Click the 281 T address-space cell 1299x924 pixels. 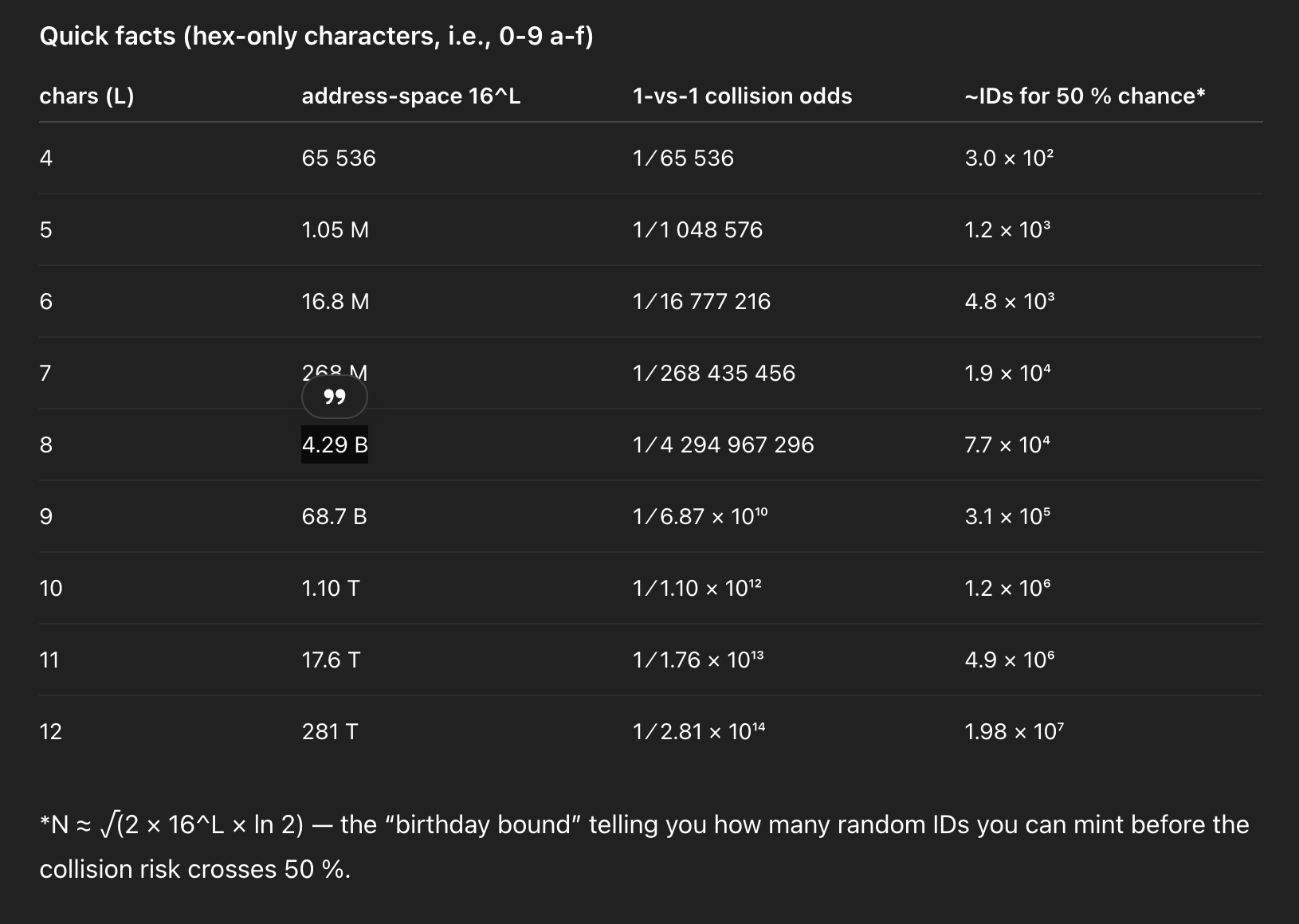330,731
